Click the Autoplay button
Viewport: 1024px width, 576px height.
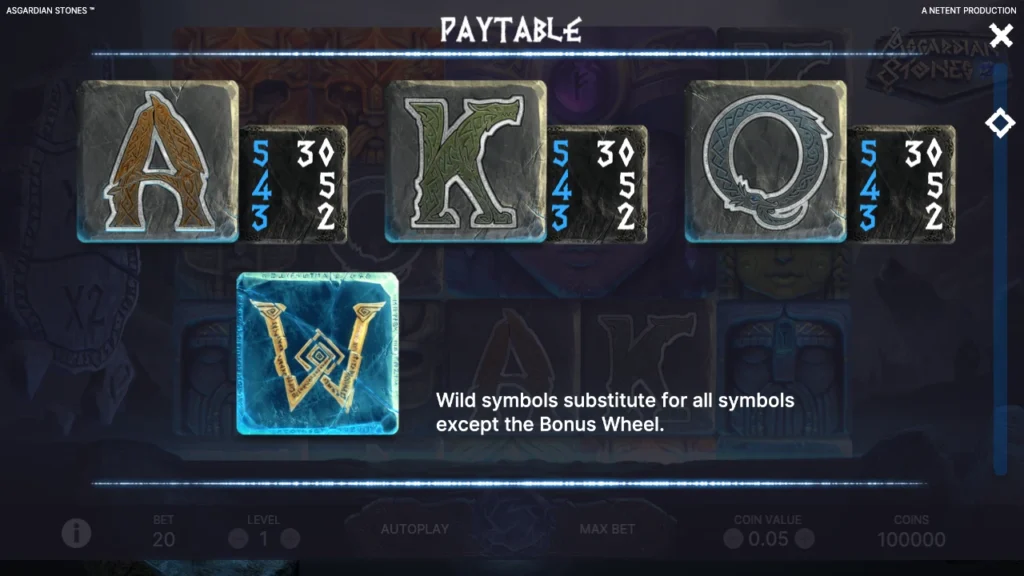(415, 529)
